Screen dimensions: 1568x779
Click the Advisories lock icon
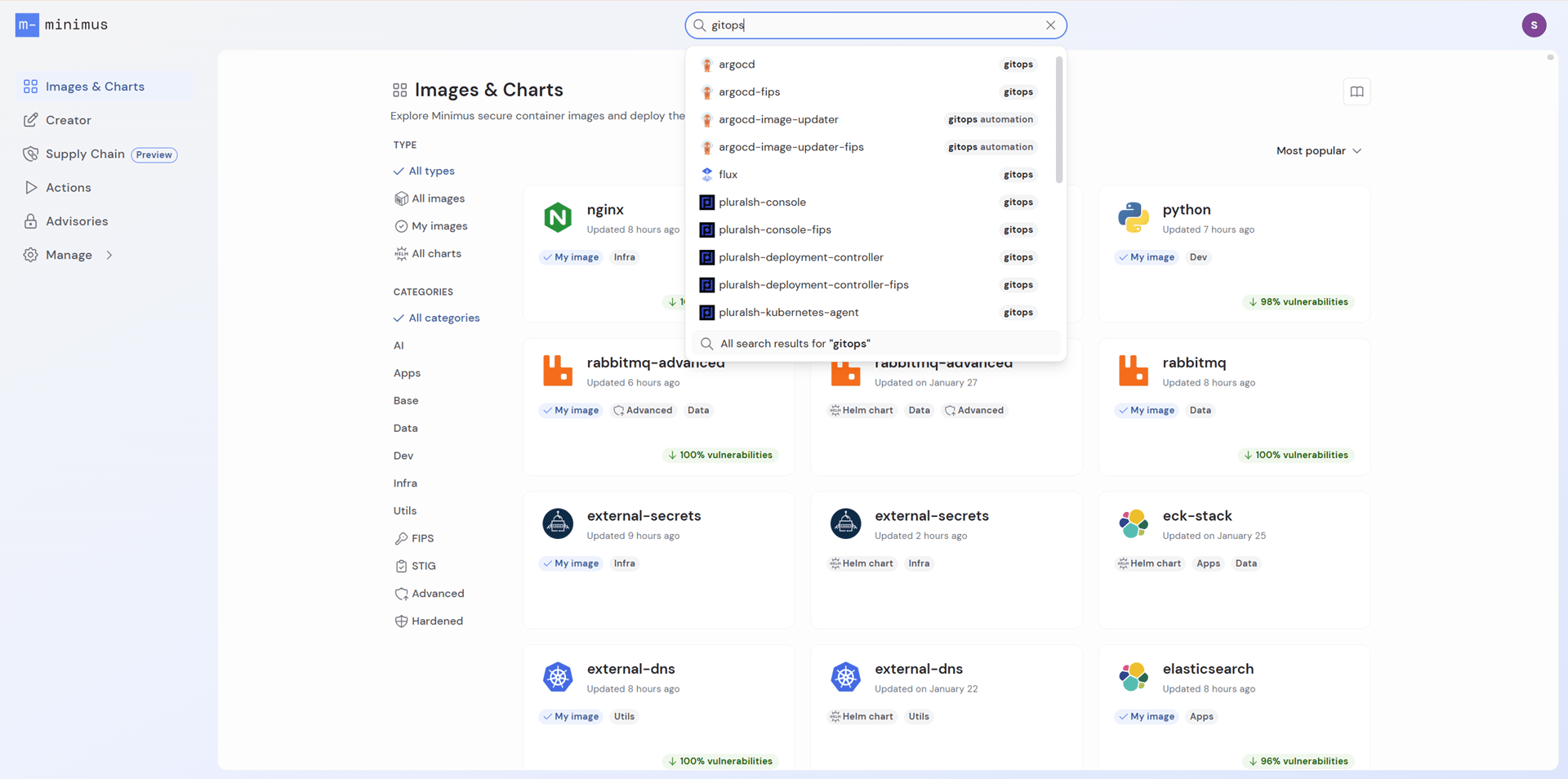pos(31,221)
